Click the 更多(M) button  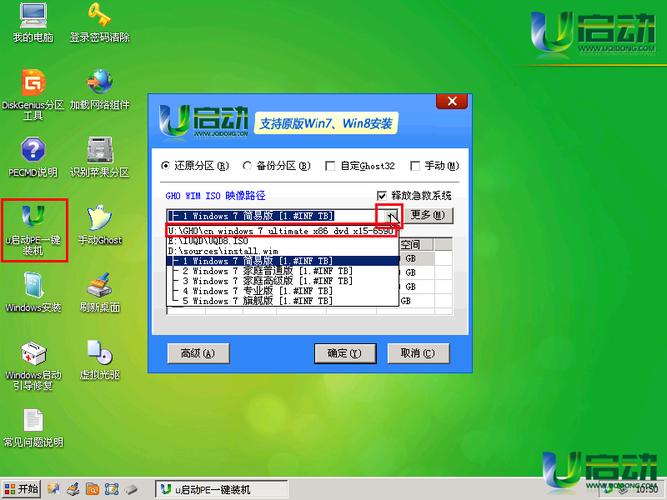[428, 215]
